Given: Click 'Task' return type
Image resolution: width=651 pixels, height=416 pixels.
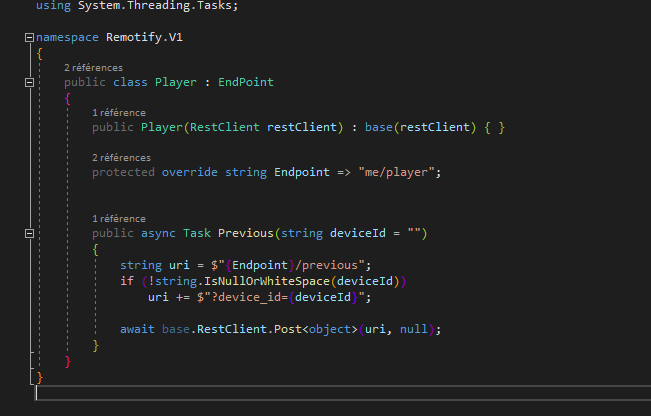Looking at the screenshot, I should [x=197, y=233].
